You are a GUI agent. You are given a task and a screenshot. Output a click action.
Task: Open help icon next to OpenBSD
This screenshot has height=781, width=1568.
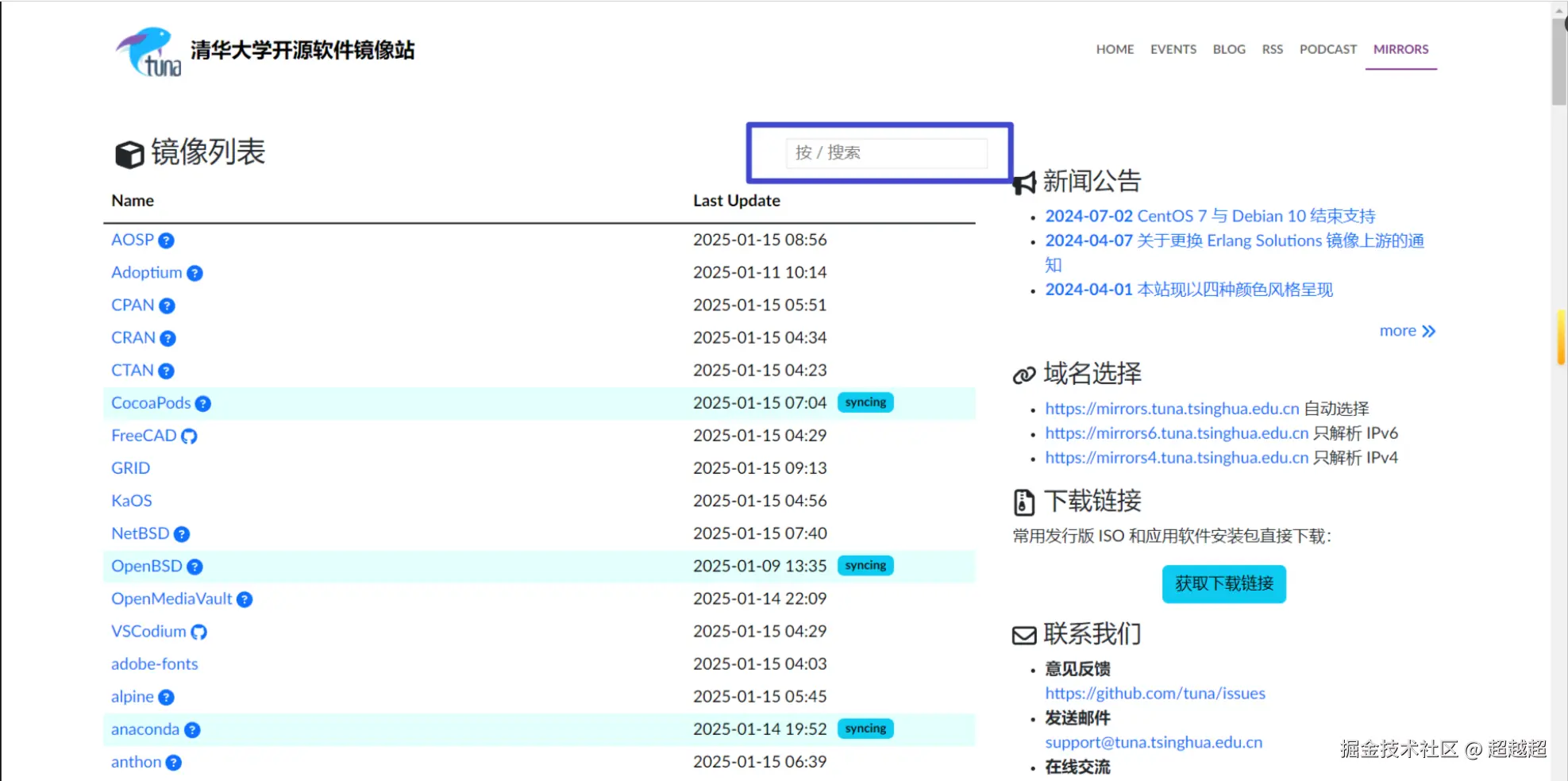coord(195,567)
